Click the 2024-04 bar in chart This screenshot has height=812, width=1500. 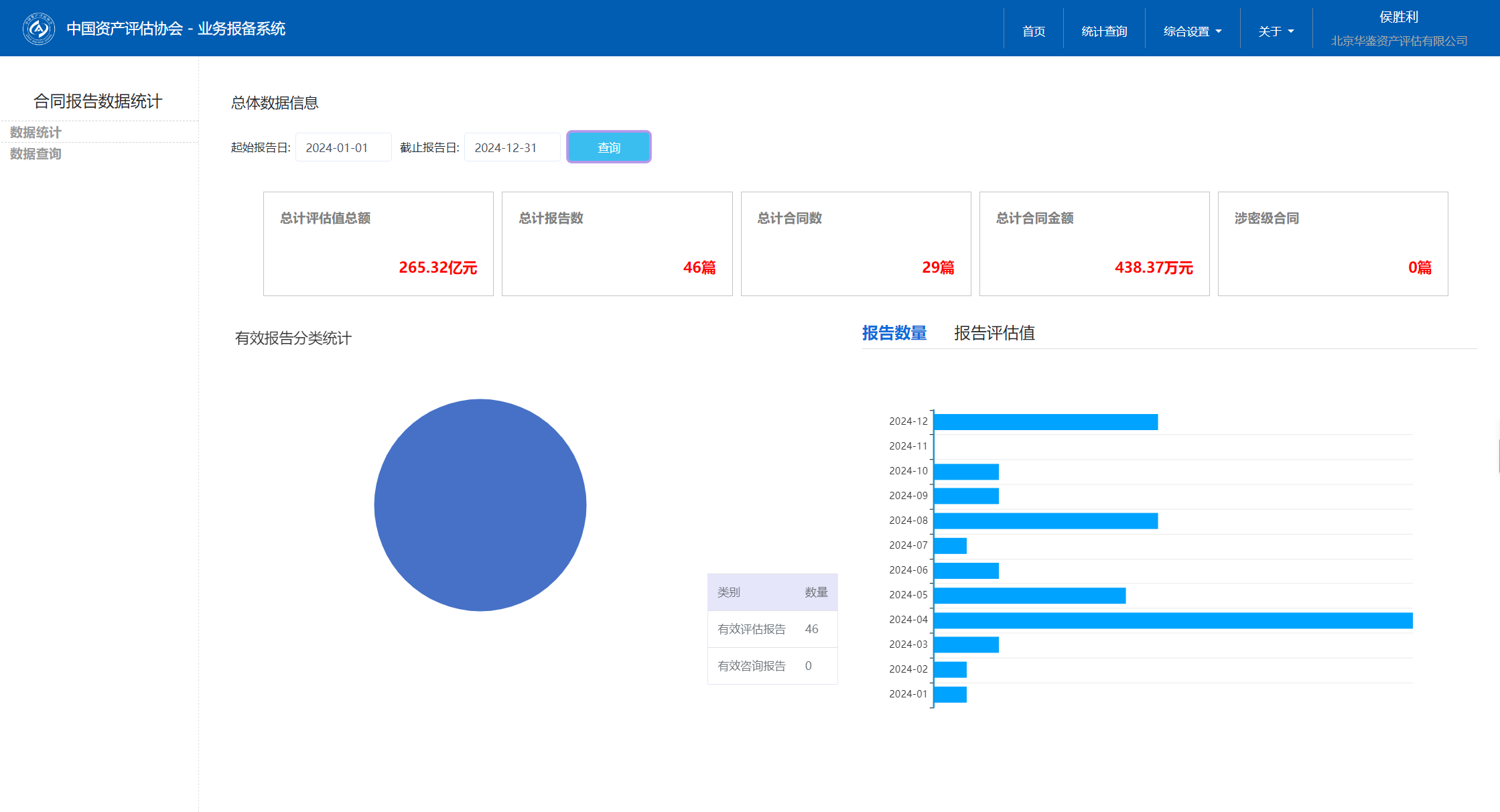(x=1172, y=620)
